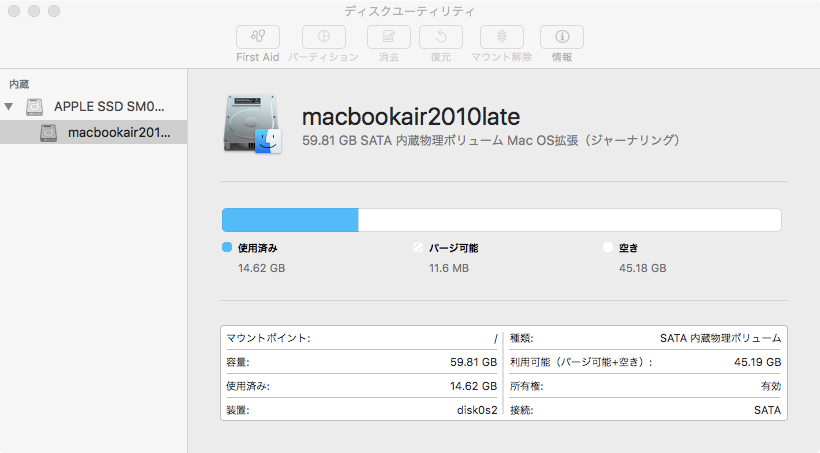Click the macbookair2010late volume title
Screen dimensions: 820x453
coord(411,117)
